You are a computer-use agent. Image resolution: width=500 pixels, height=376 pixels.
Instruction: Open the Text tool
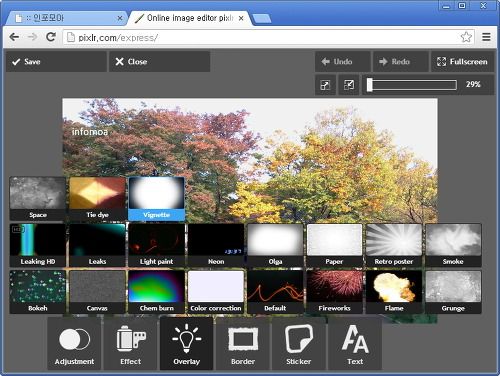click(355, 344)
